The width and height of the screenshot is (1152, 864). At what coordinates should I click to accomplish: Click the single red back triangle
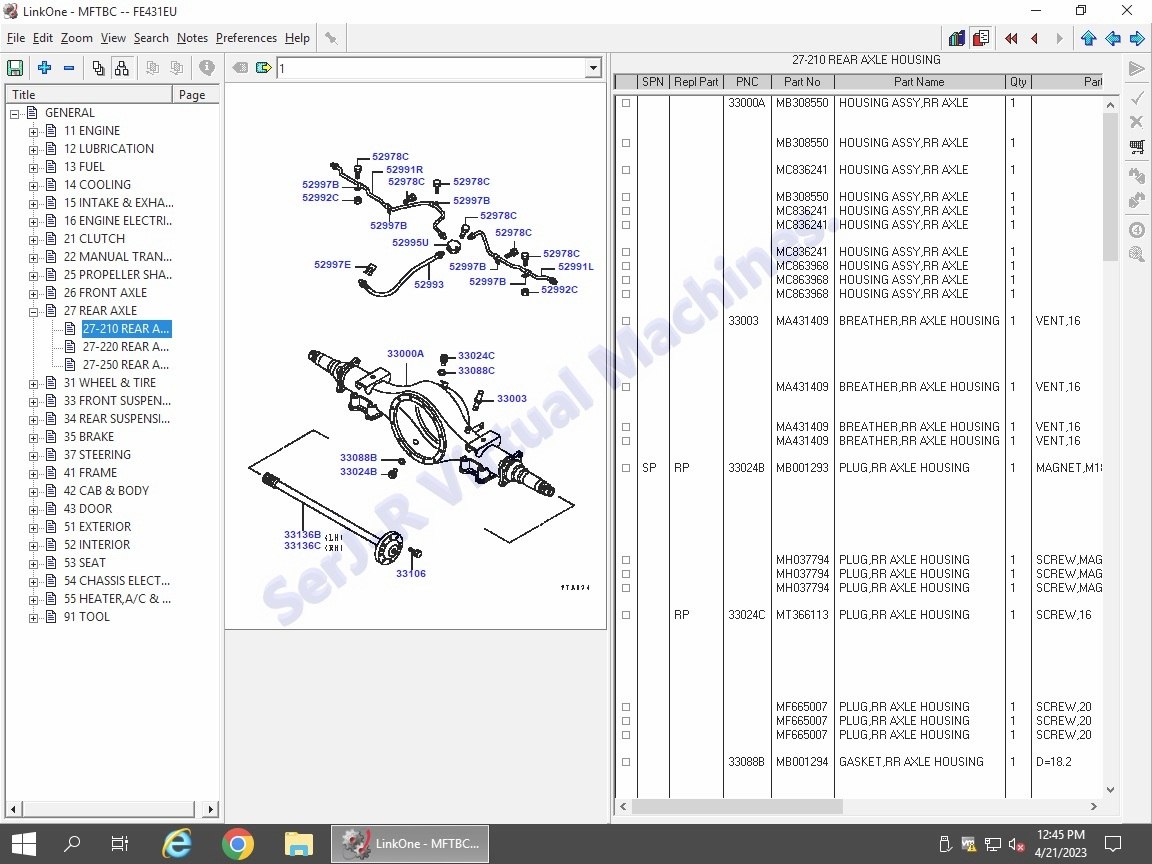pos(1035,38)
